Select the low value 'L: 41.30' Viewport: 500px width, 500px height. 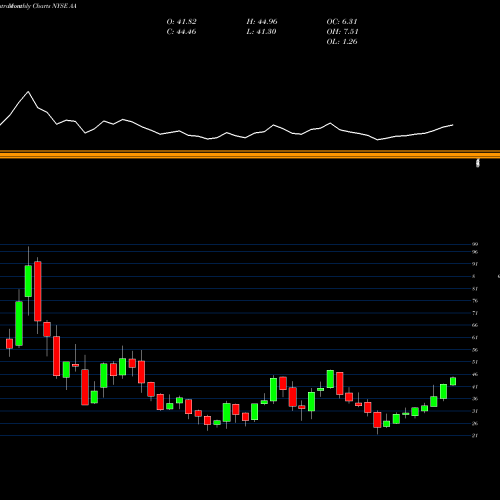[x=261, y=32]
